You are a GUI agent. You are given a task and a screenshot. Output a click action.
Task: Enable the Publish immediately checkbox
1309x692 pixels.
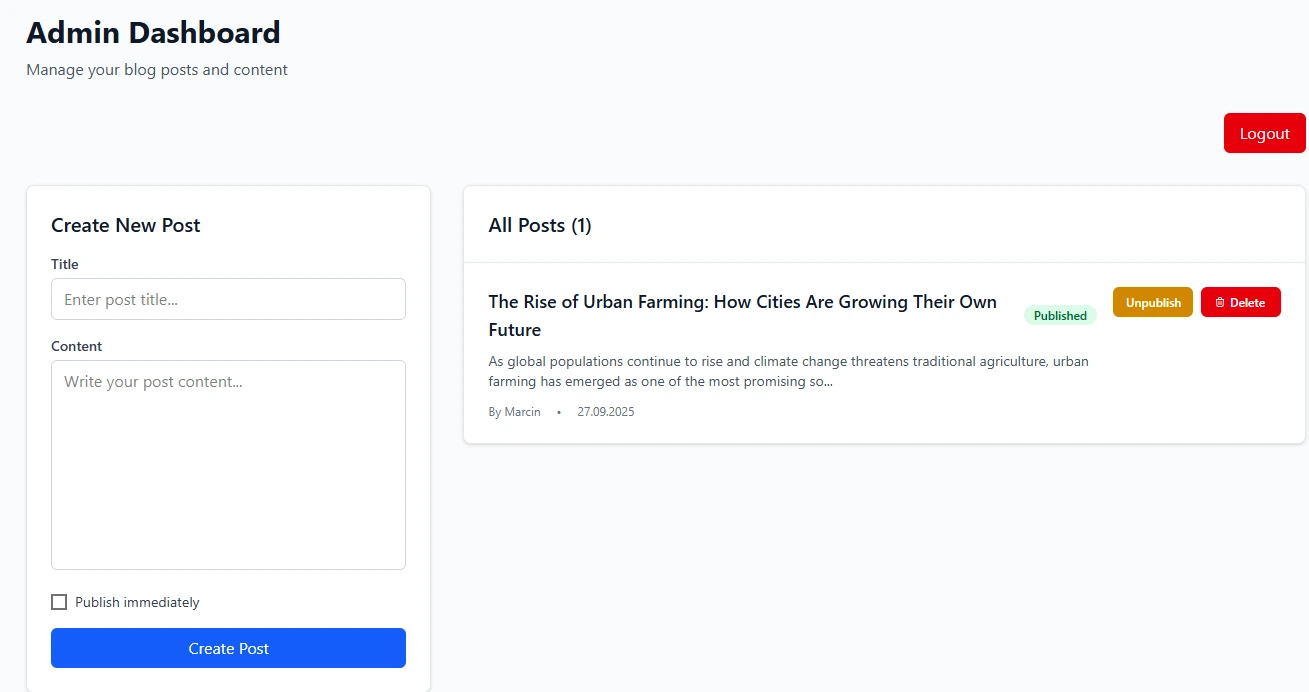[x=59, y=602]
